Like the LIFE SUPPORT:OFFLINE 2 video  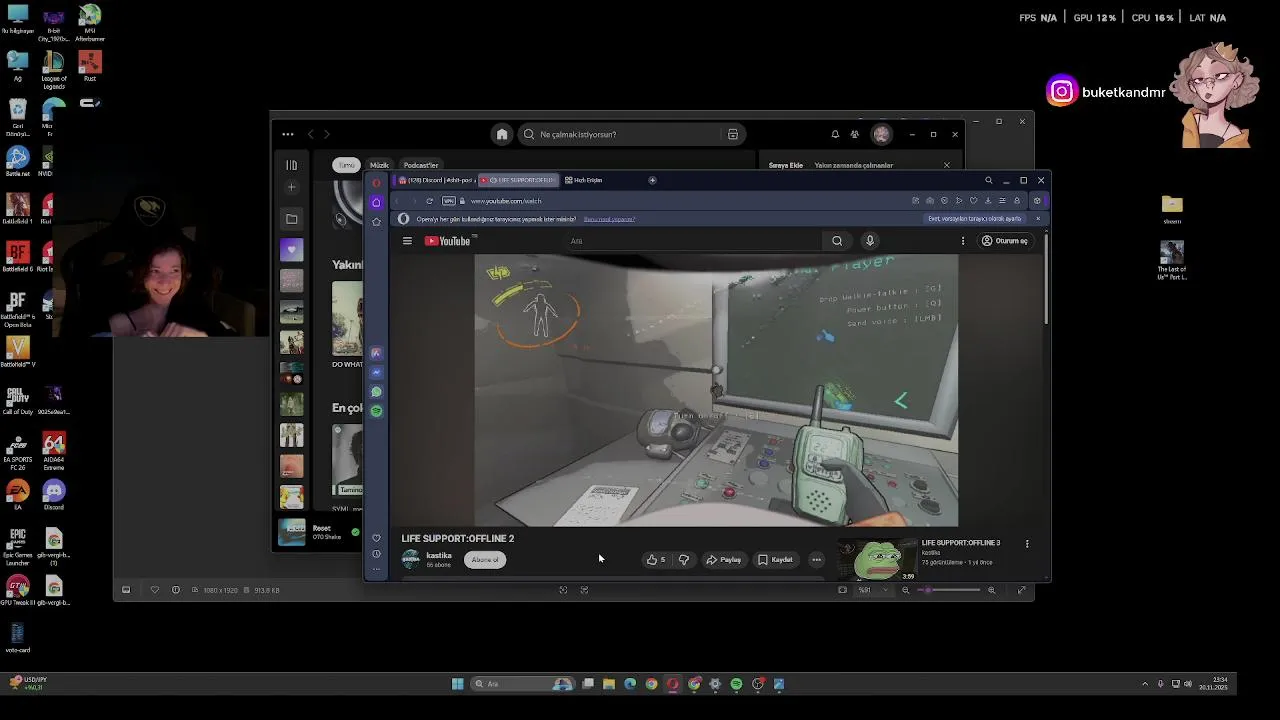click(656, 560)
